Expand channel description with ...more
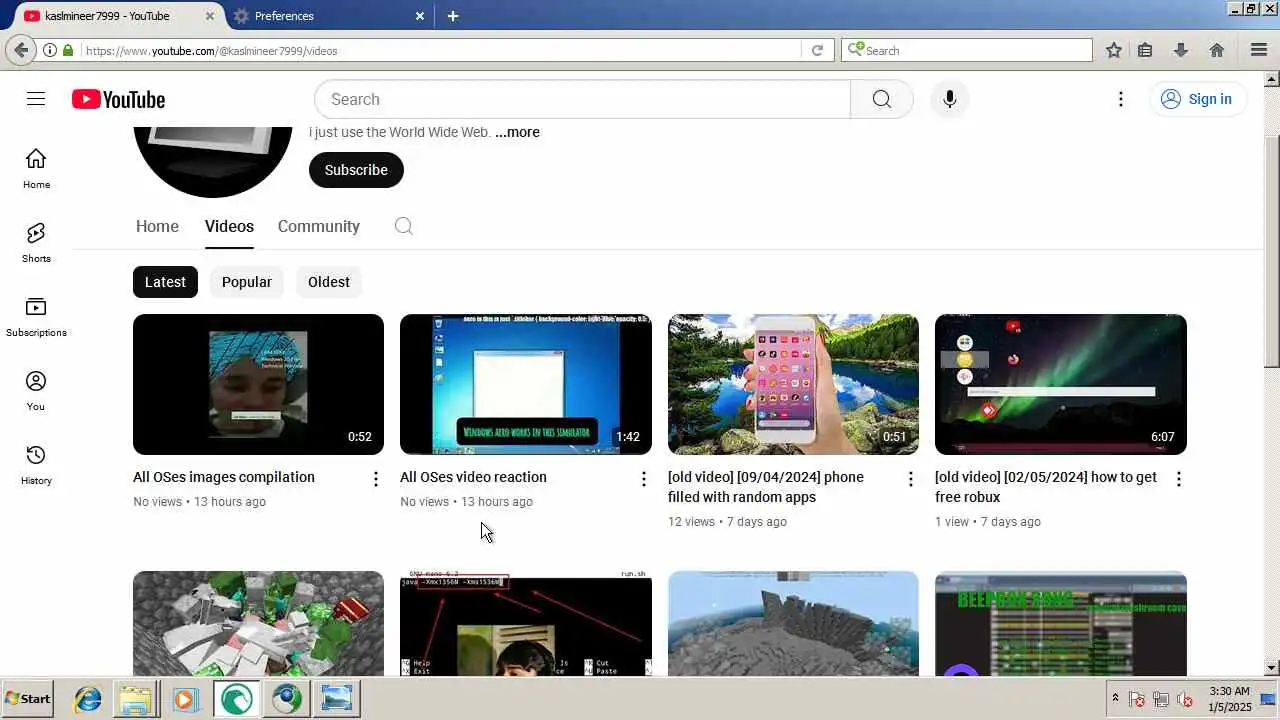This screenshot has height=720, width=1280. click(x=517, y=132)
